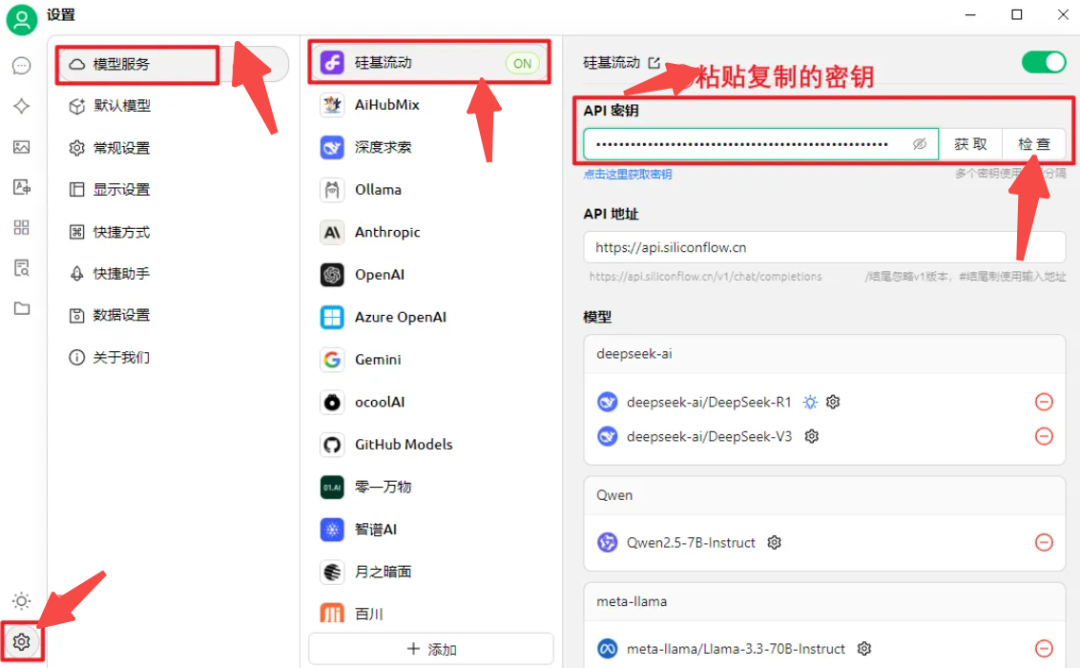Click the 检查 API key button

point(1034,144)
